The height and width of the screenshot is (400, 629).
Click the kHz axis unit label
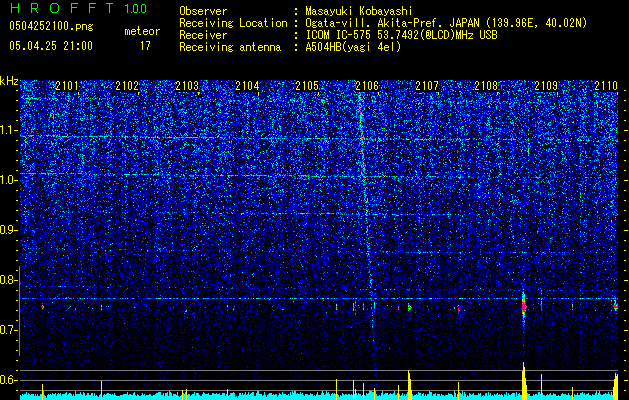pyautogui.click(x=9, y=81)
